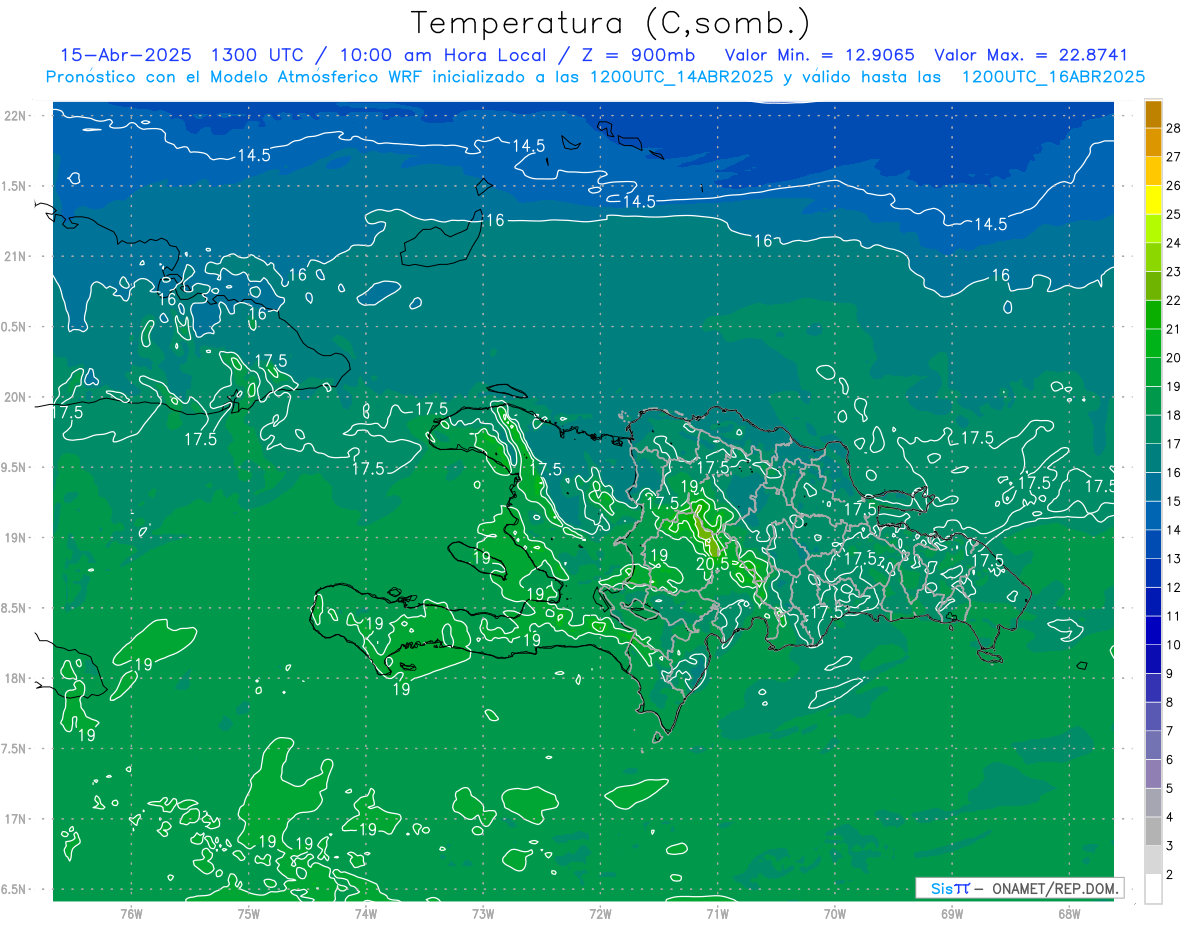
Task: Click color scale label "27"
Action: 1174,156
